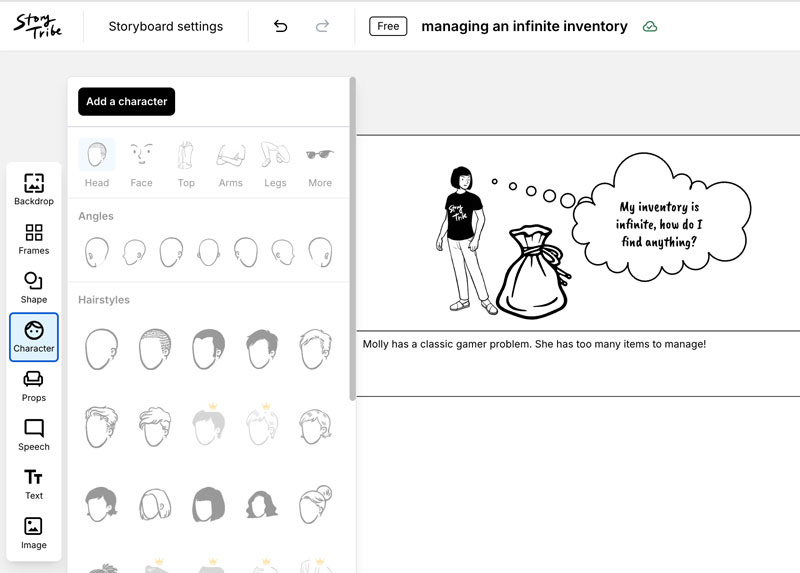Choose the long wavy dark hairstyle
Screen dimensions: 800x573
[262, 504]
